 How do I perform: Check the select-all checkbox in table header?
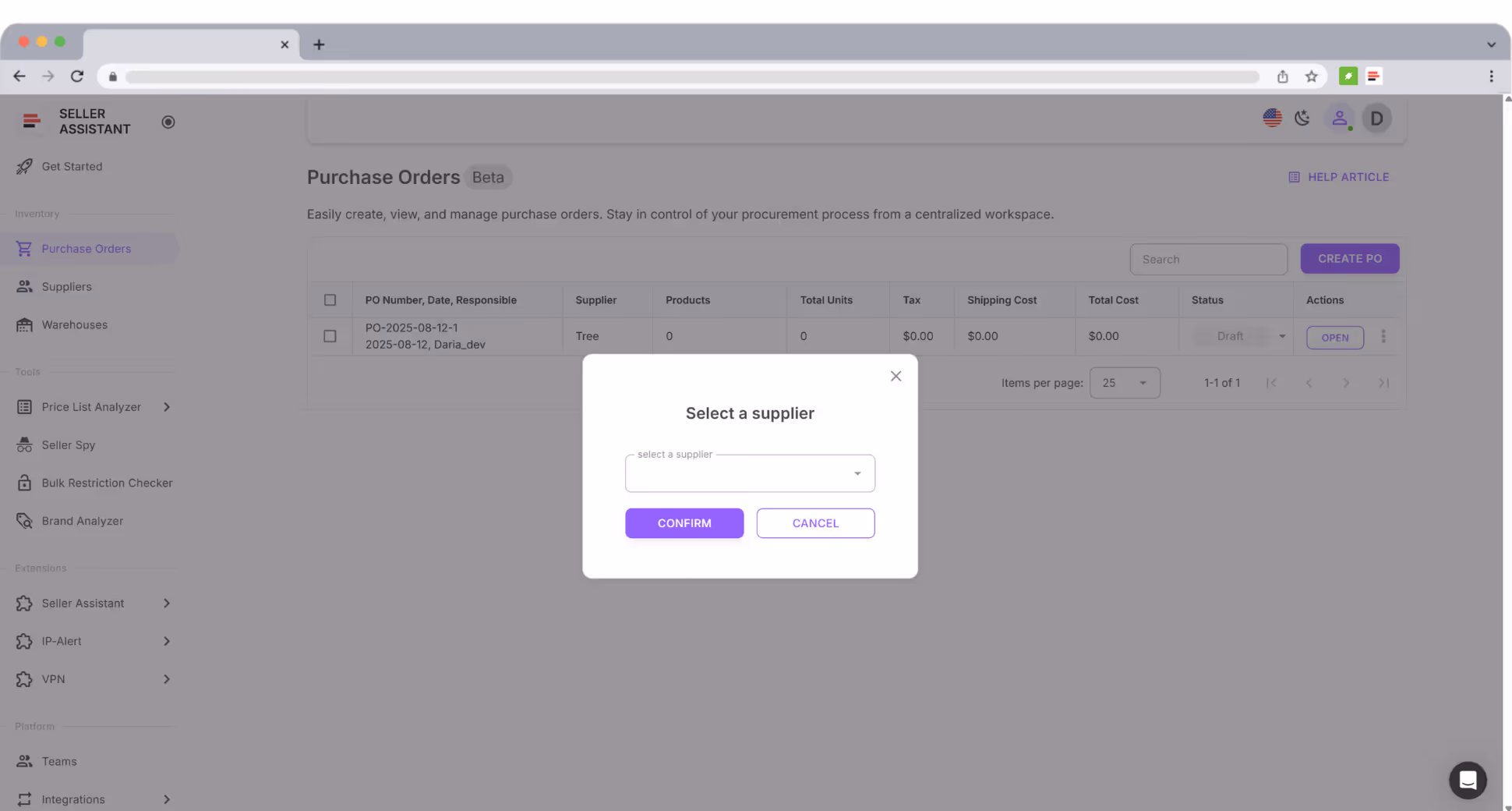click(x=330, y=300)
